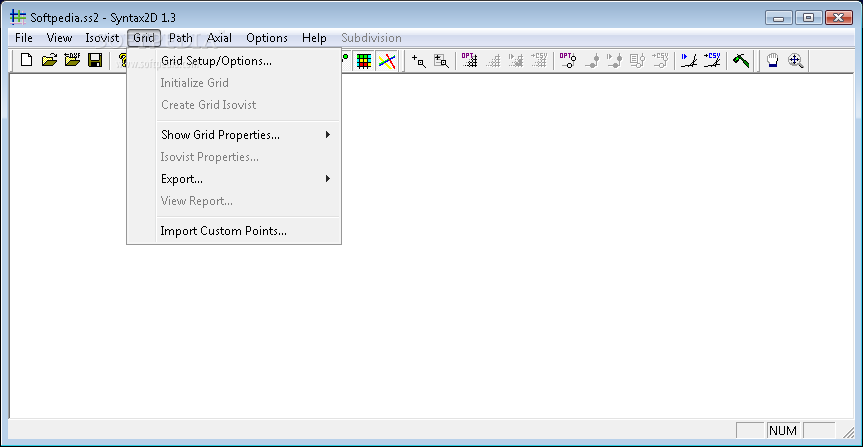This screenshot has height=447, width=863.
Task: Maximize the Syntax2D window
Action: coord(808,18)
